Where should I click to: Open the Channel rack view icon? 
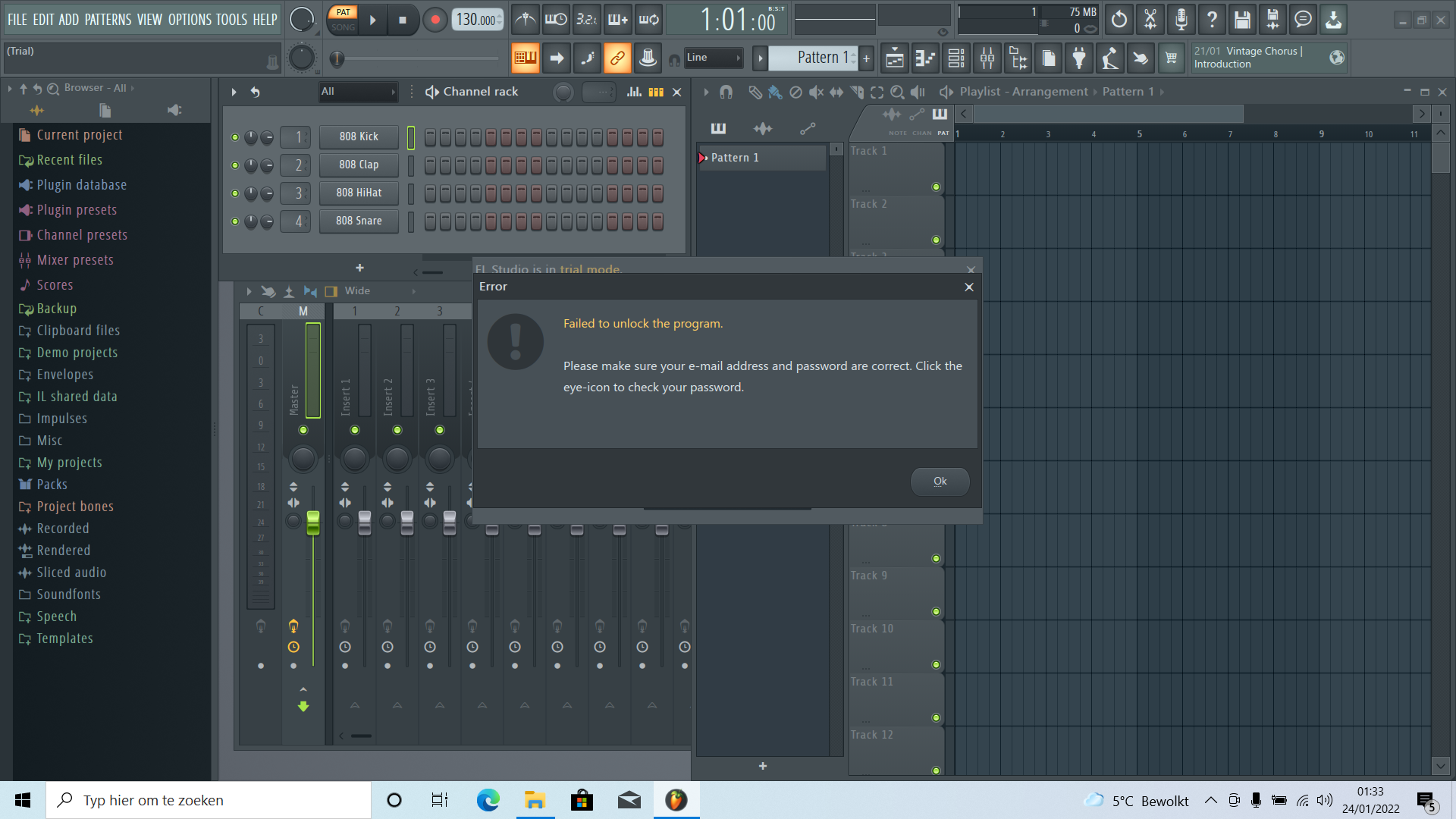[956, 58]
